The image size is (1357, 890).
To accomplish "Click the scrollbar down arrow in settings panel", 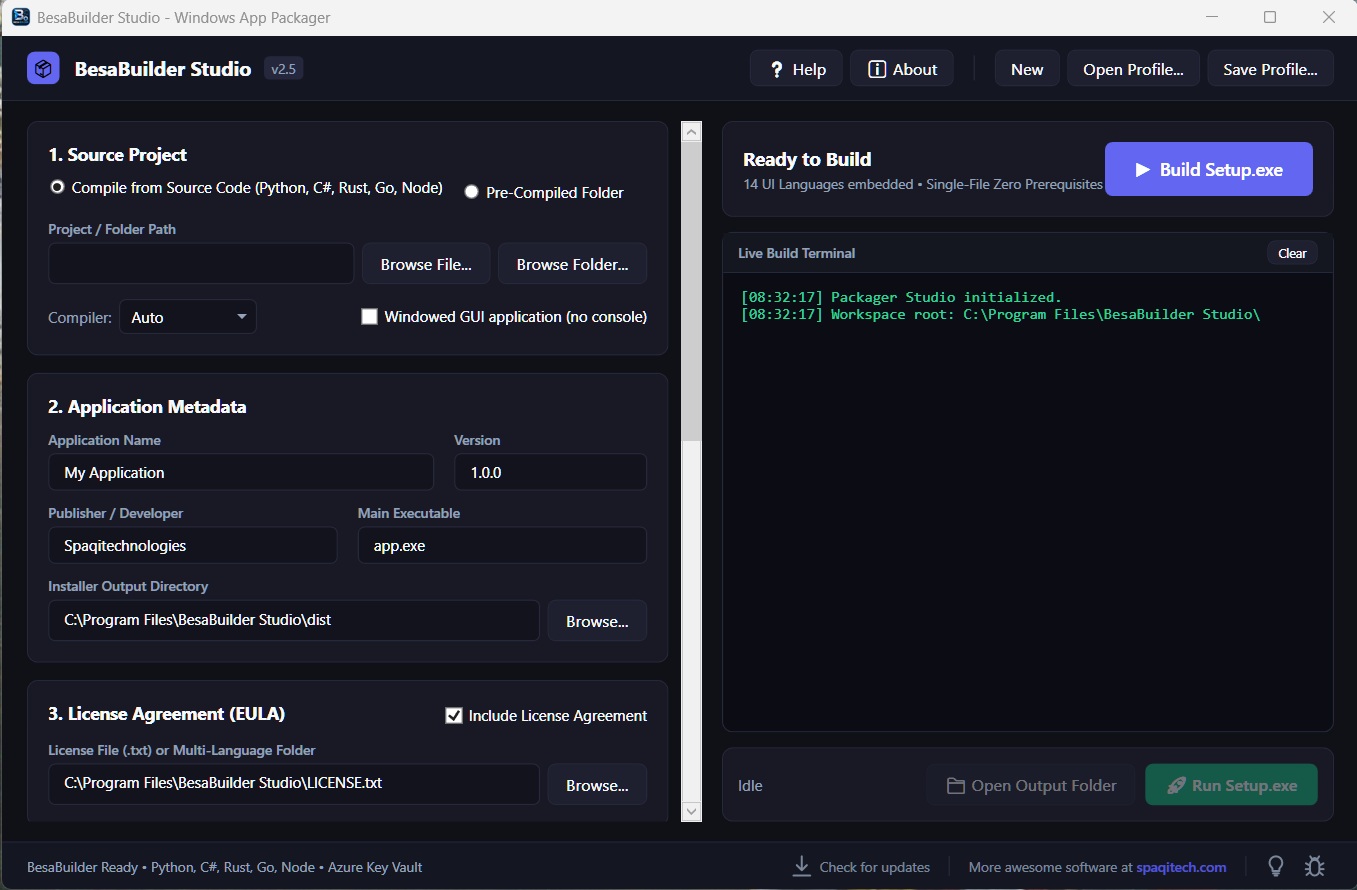I will point(691,811).
